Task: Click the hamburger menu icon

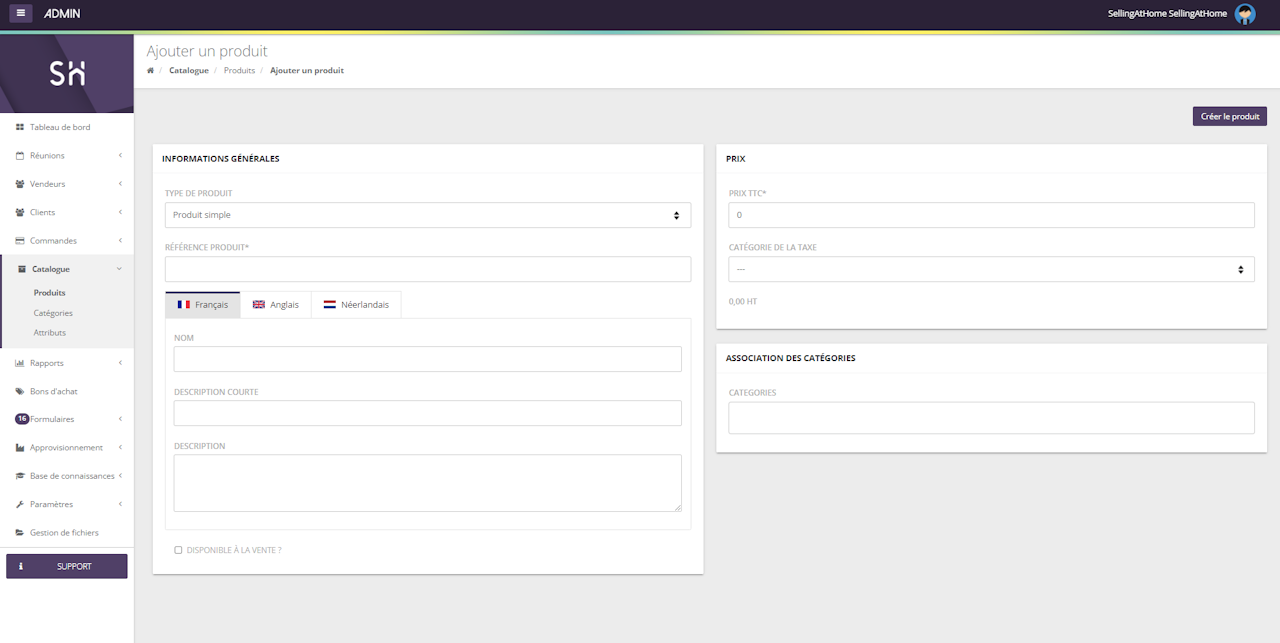Action: pos(21,14)
